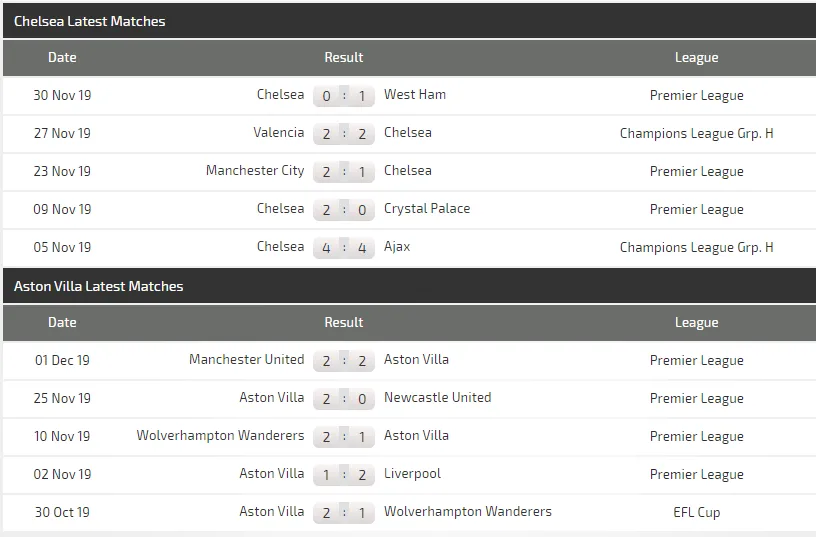Click the League column header in Aston Villa table

696,323
